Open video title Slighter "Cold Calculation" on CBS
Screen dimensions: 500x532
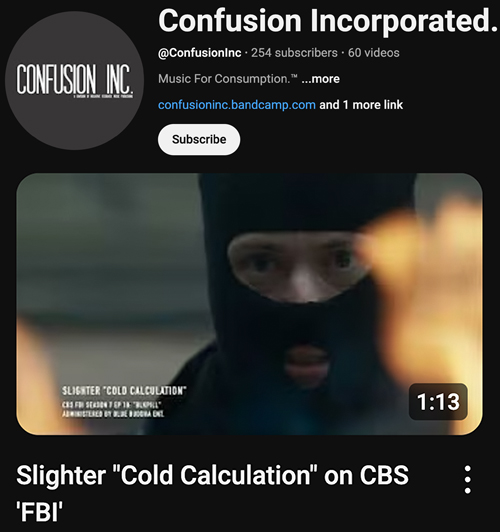point(212,475)
